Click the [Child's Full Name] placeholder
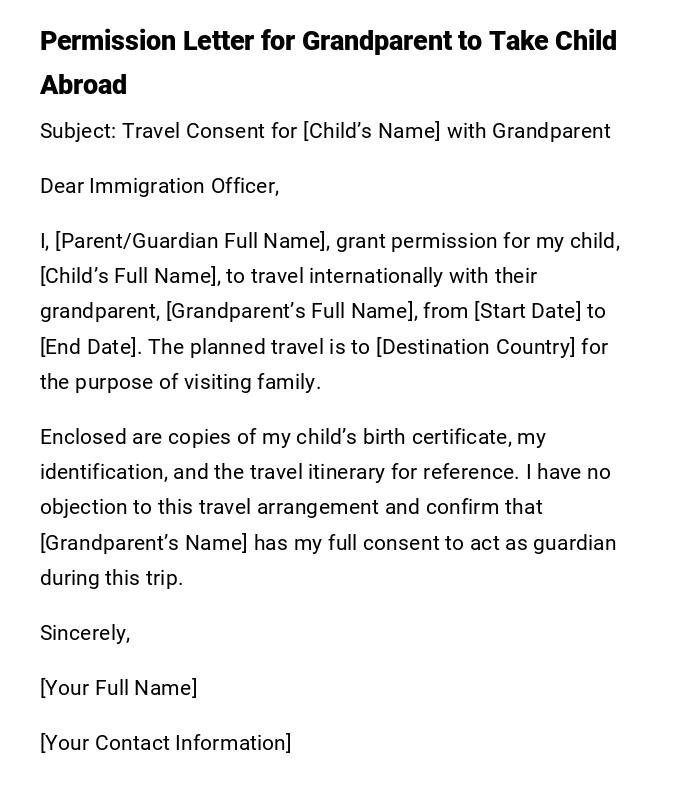 (x=128, y=276)
